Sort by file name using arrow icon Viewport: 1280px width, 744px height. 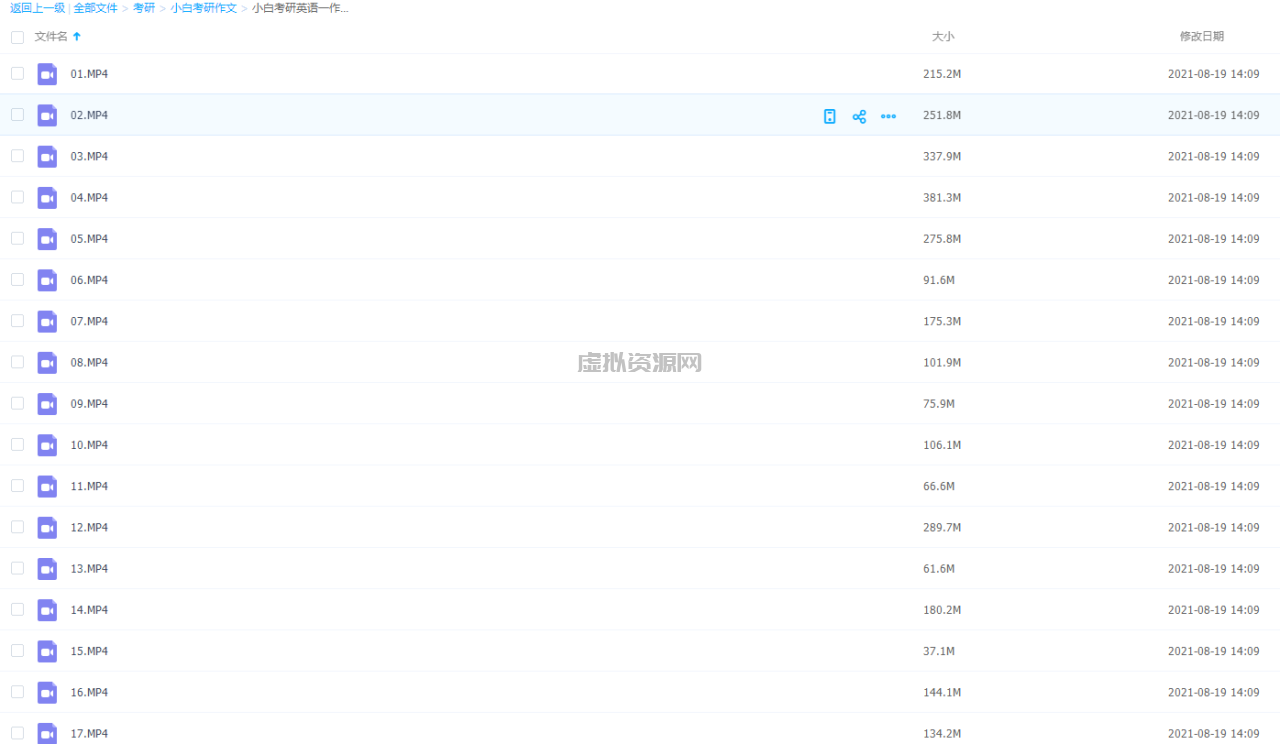[x=77, y=36]
